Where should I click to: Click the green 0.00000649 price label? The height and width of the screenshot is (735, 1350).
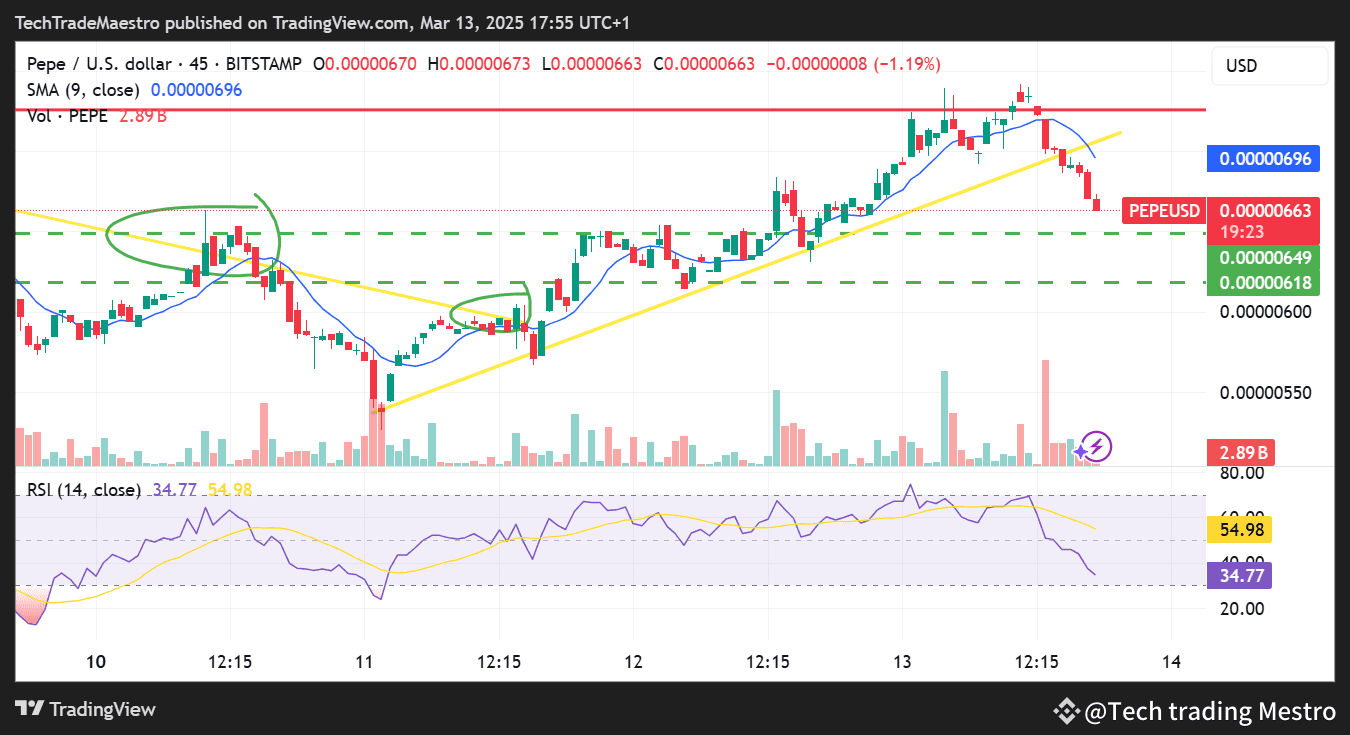pos(1264,257)
